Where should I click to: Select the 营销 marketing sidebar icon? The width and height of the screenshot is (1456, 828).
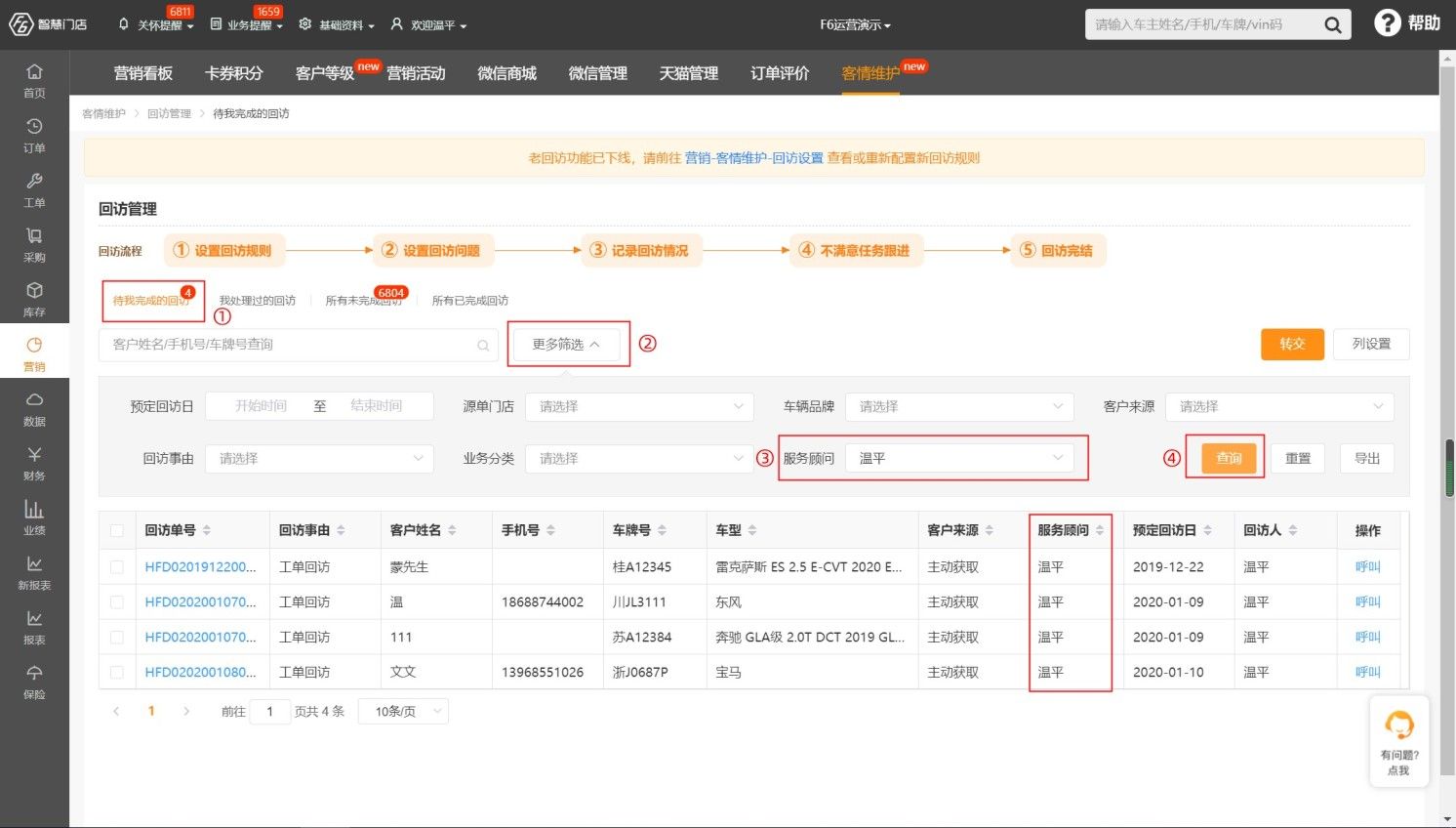(34, 353)
